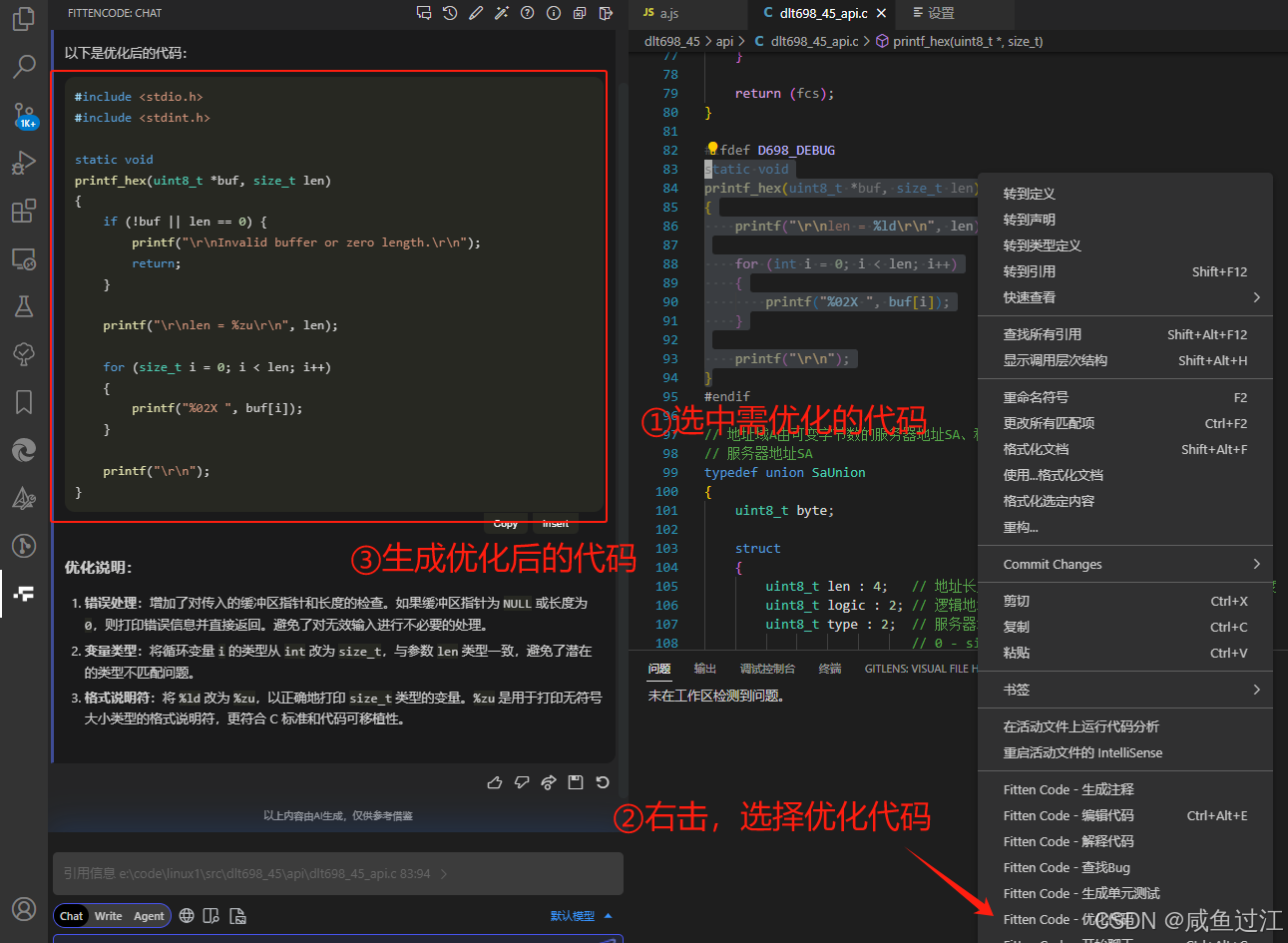Toggle web search globe icon
The image size is (1288, 943).
(187, 915)
